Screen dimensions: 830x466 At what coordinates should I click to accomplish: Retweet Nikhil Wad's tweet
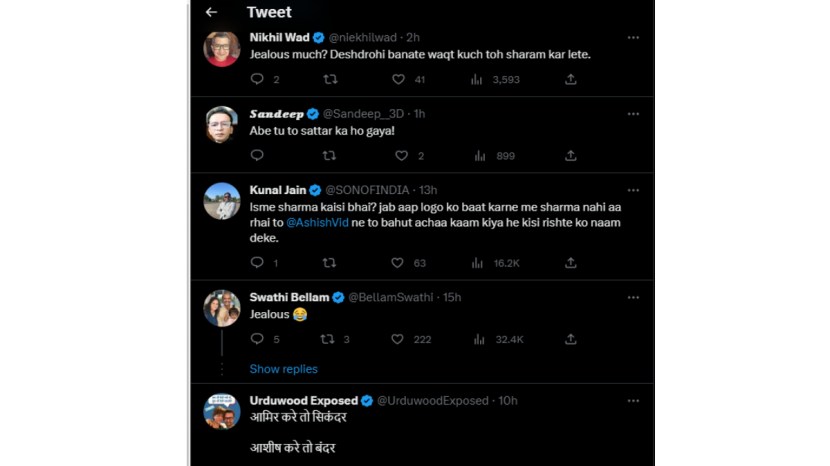pyautogui.click(x=330, y=79)
